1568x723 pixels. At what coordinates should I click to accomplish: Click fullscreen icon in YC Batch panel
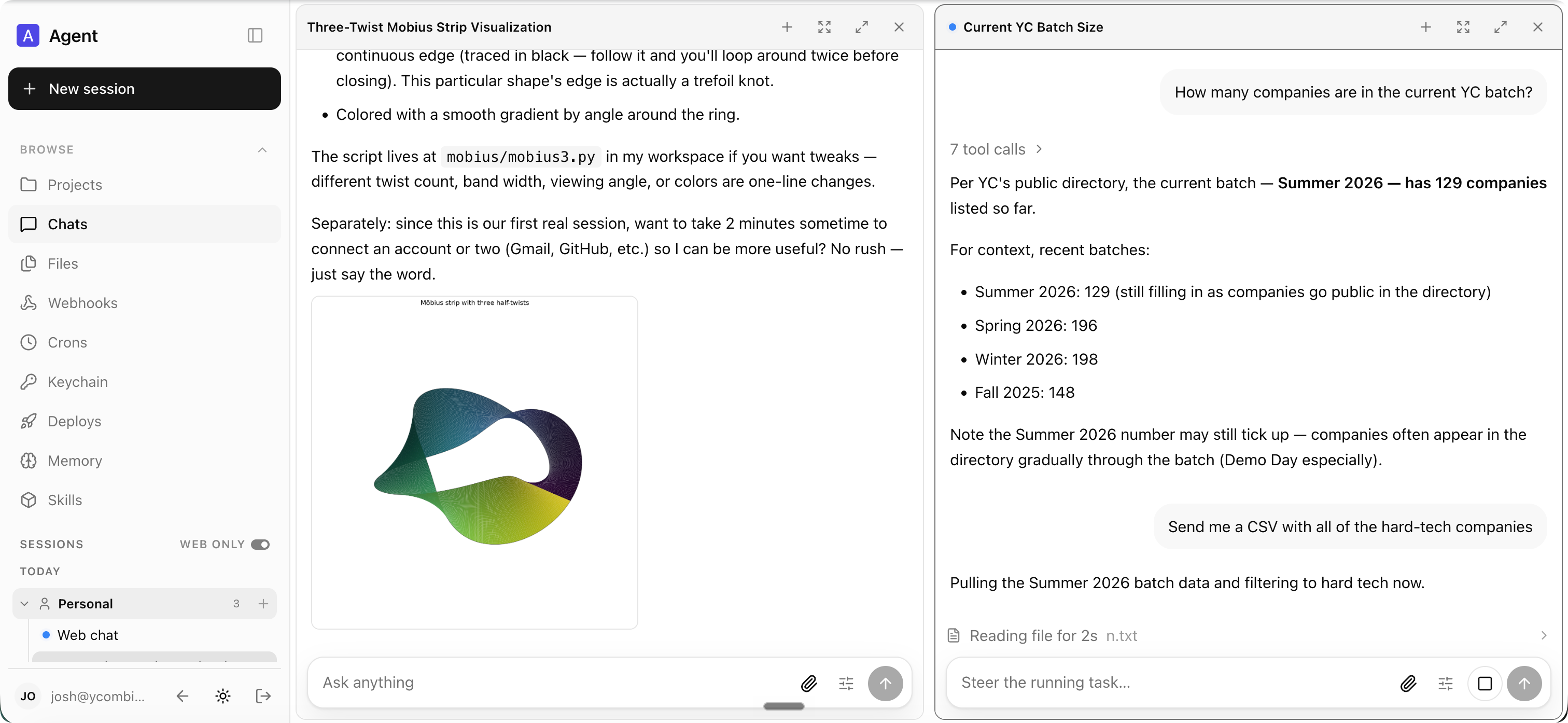(x=1463, y=27)
